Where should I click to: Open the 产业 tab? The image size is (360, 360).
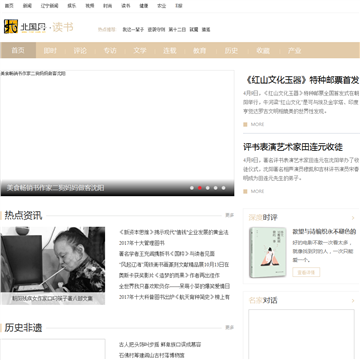tap(294, 50)
